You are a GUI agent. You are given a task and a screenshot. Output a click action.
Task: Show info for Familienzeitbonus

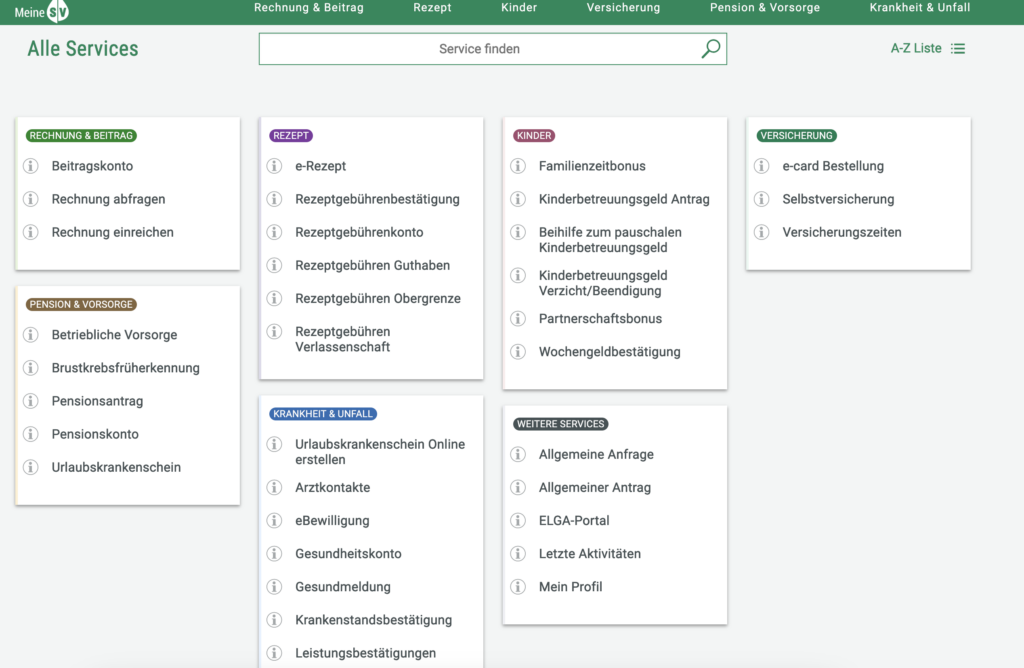[518, 166]
